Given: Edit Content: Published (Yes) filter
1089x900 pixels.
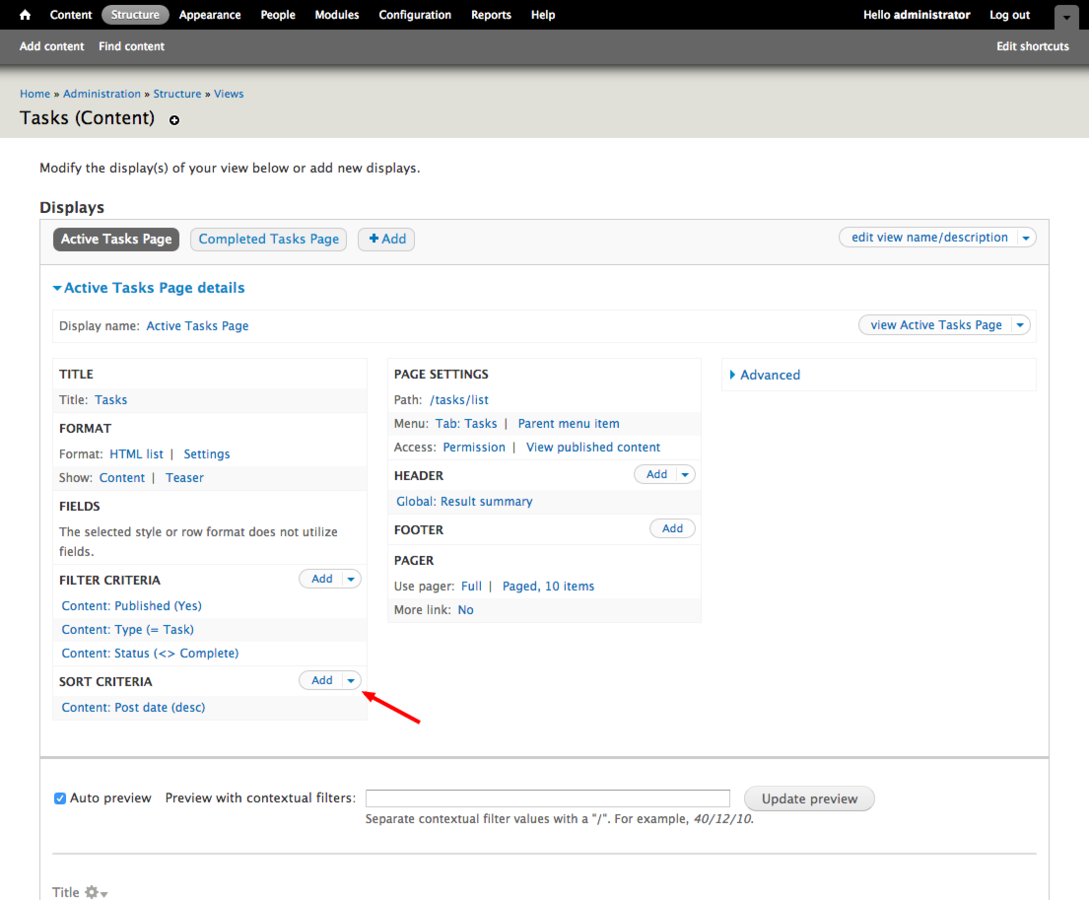Looking at the screenshot, I should pyautogui.click(x=132, y=606).
